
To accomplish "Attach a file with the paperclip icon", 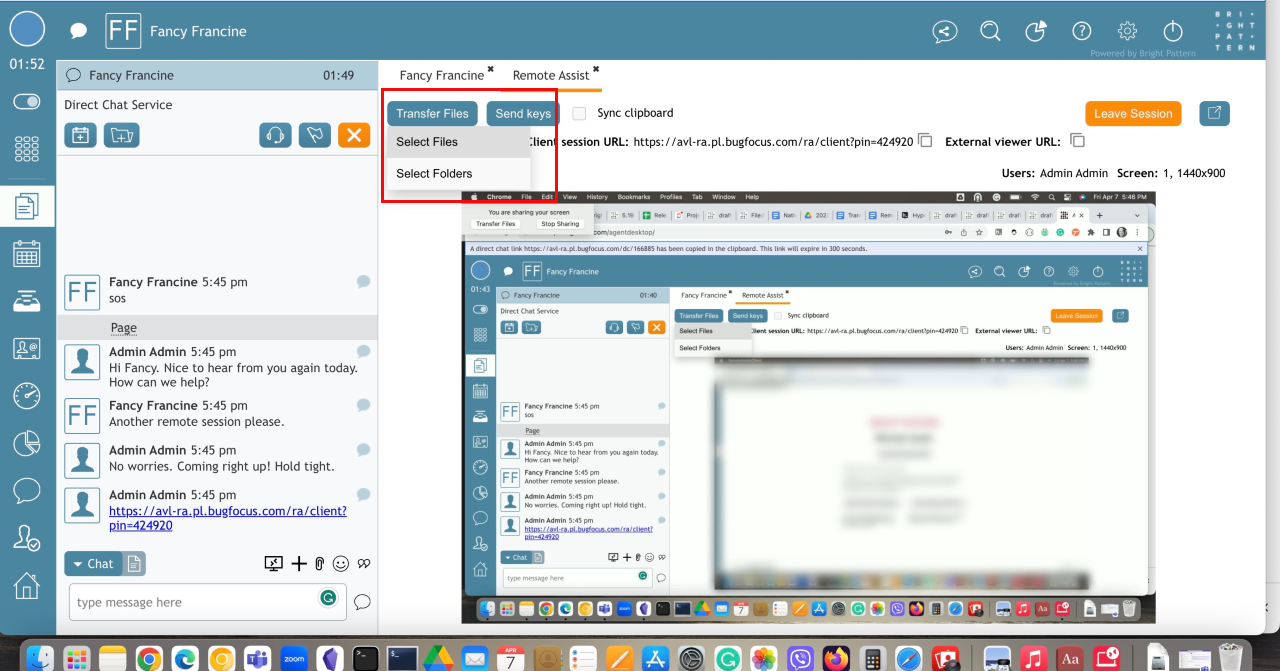I will pos(319,564).
